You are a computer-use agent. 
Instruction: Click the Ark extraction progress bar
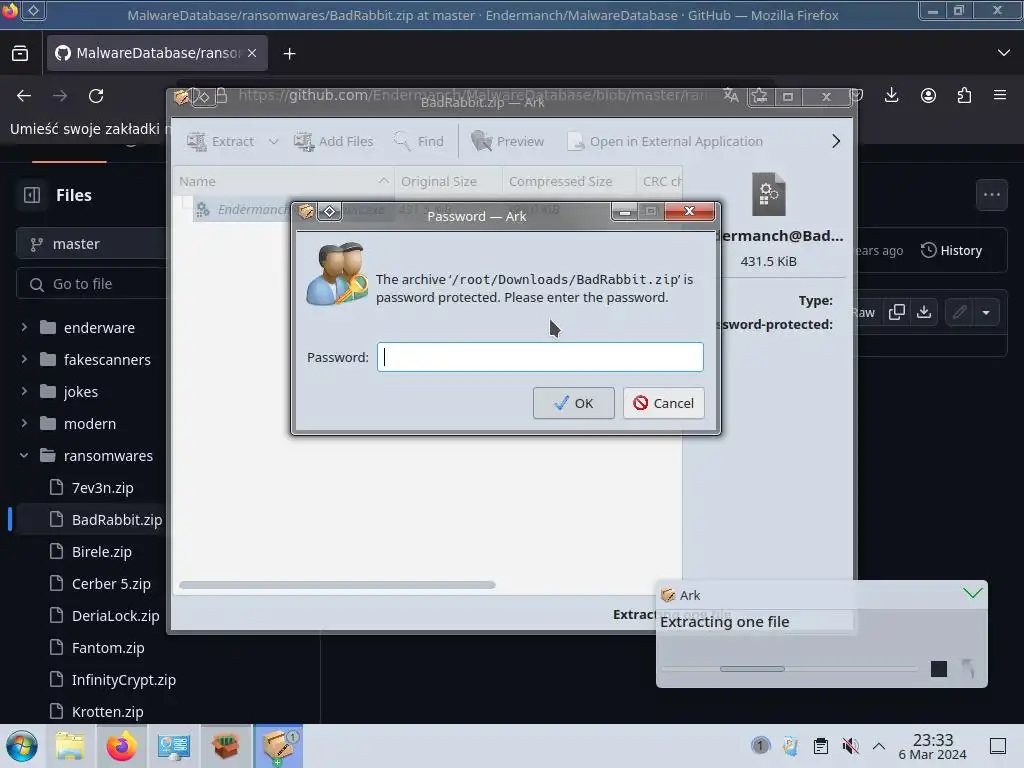click(790, 669)
